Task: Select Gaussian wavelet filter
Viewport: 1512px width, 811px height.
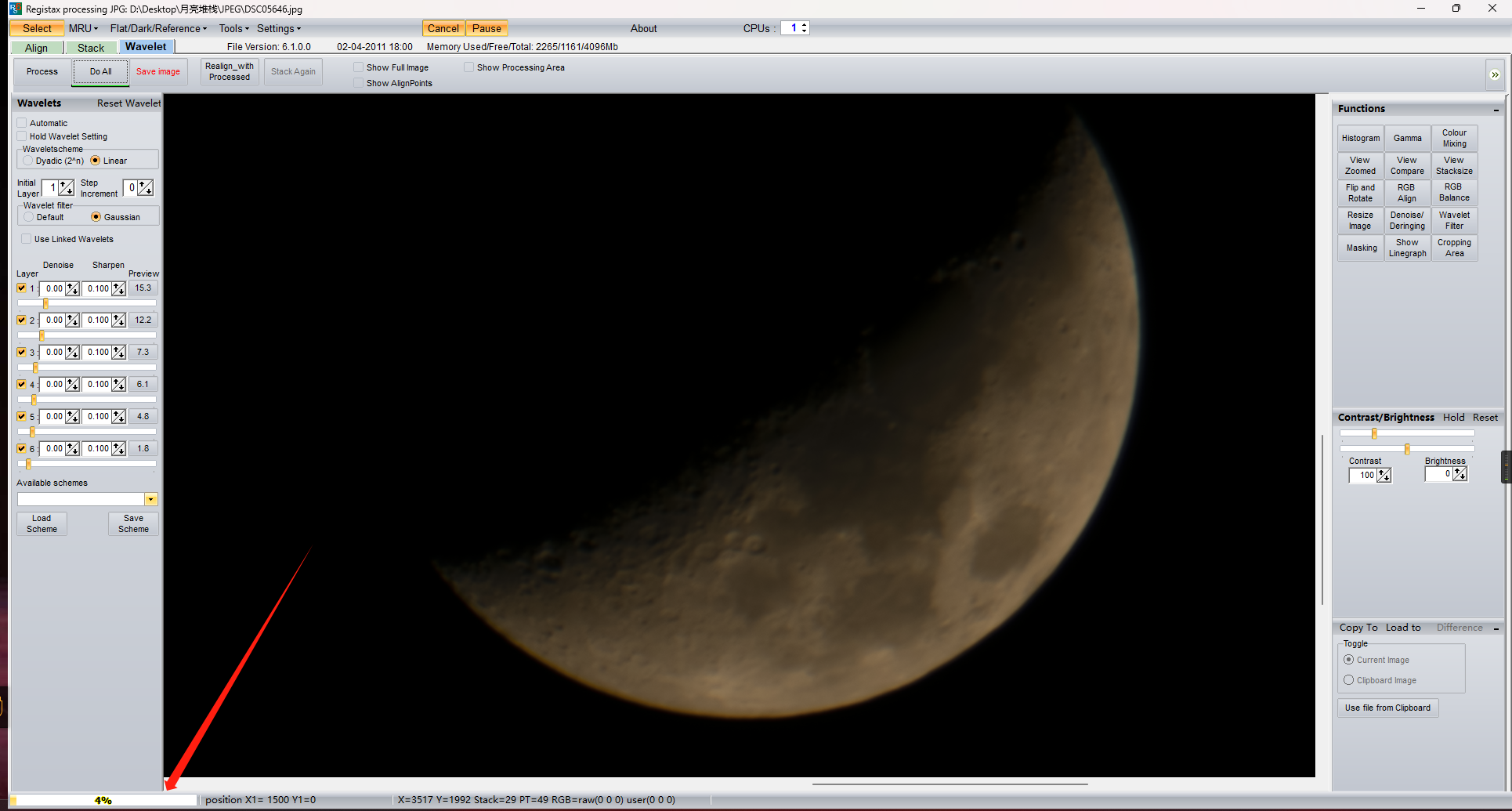Action: [x=96, y=217]
